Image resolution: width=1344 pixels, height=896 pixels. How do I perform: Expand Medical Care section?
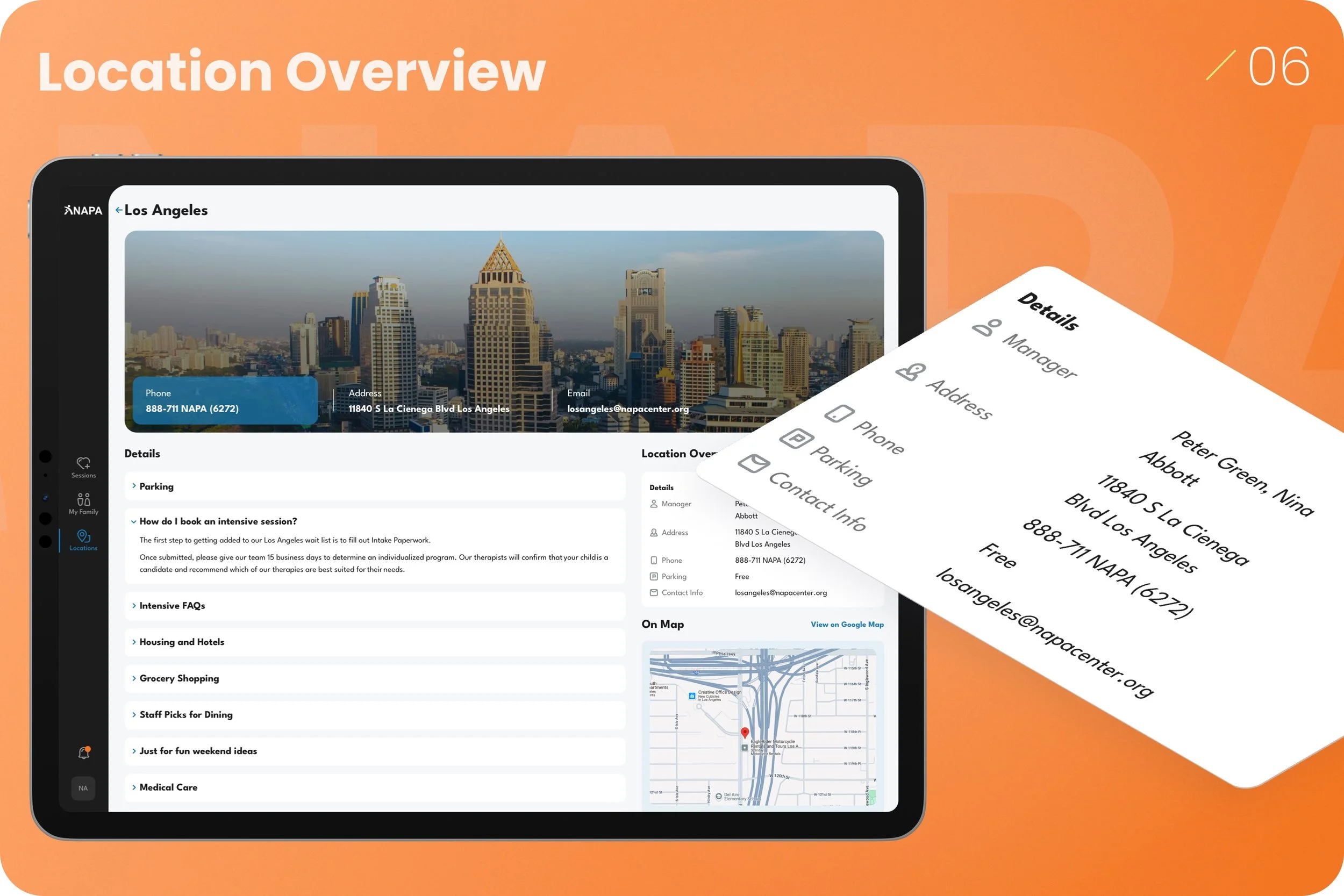[x=168, y=787]
